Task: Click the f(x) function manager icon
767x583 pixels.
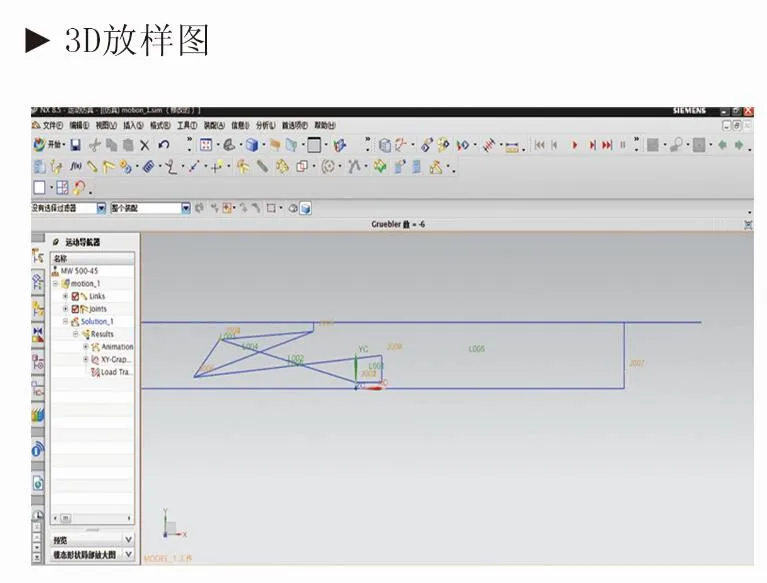Action: click(75, 167)
